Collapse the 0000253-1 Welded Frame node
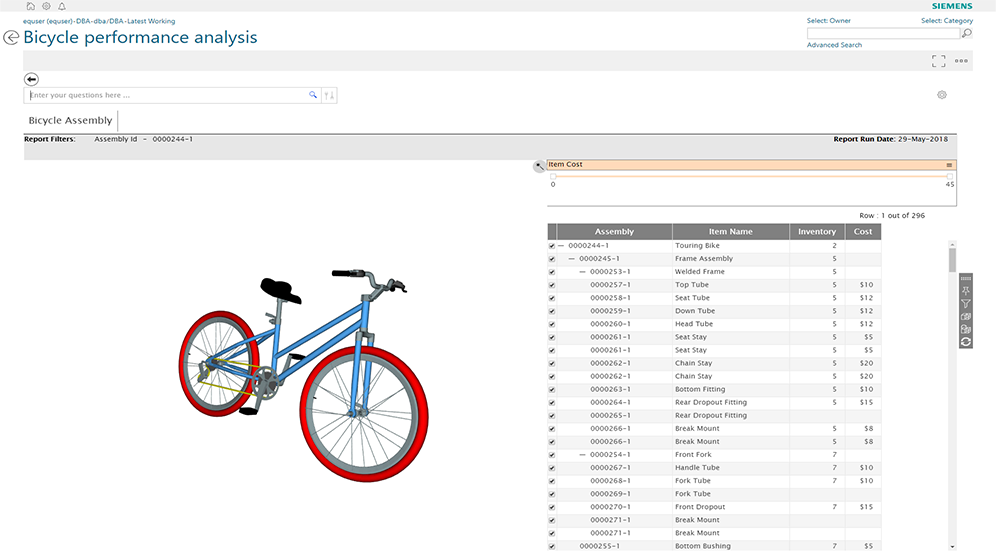Viewport: 996px width, 560px height. coord(582,272)
